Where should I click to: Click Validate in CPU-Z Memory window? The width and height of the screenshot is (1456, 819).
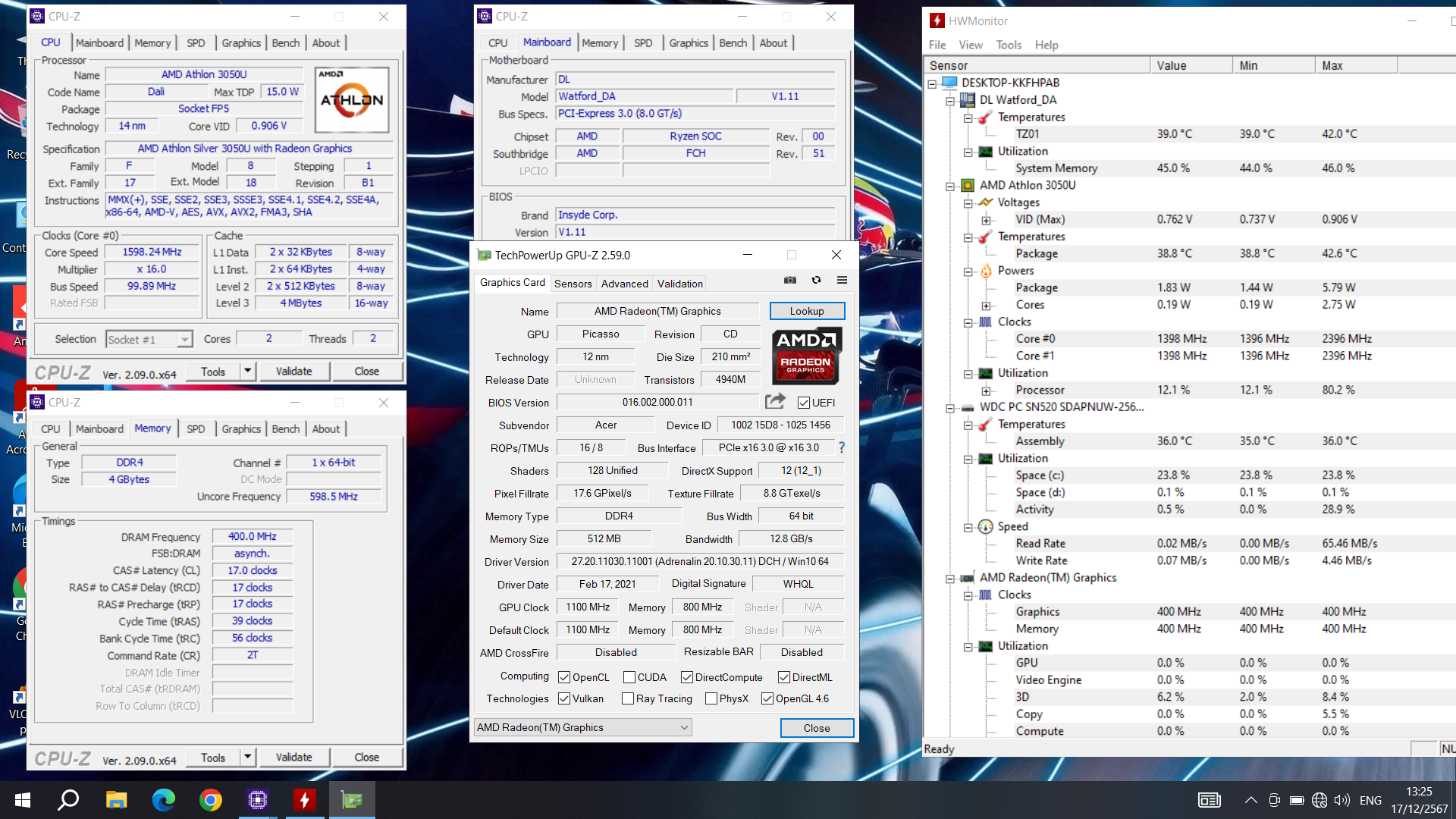[x=294, y=757]
